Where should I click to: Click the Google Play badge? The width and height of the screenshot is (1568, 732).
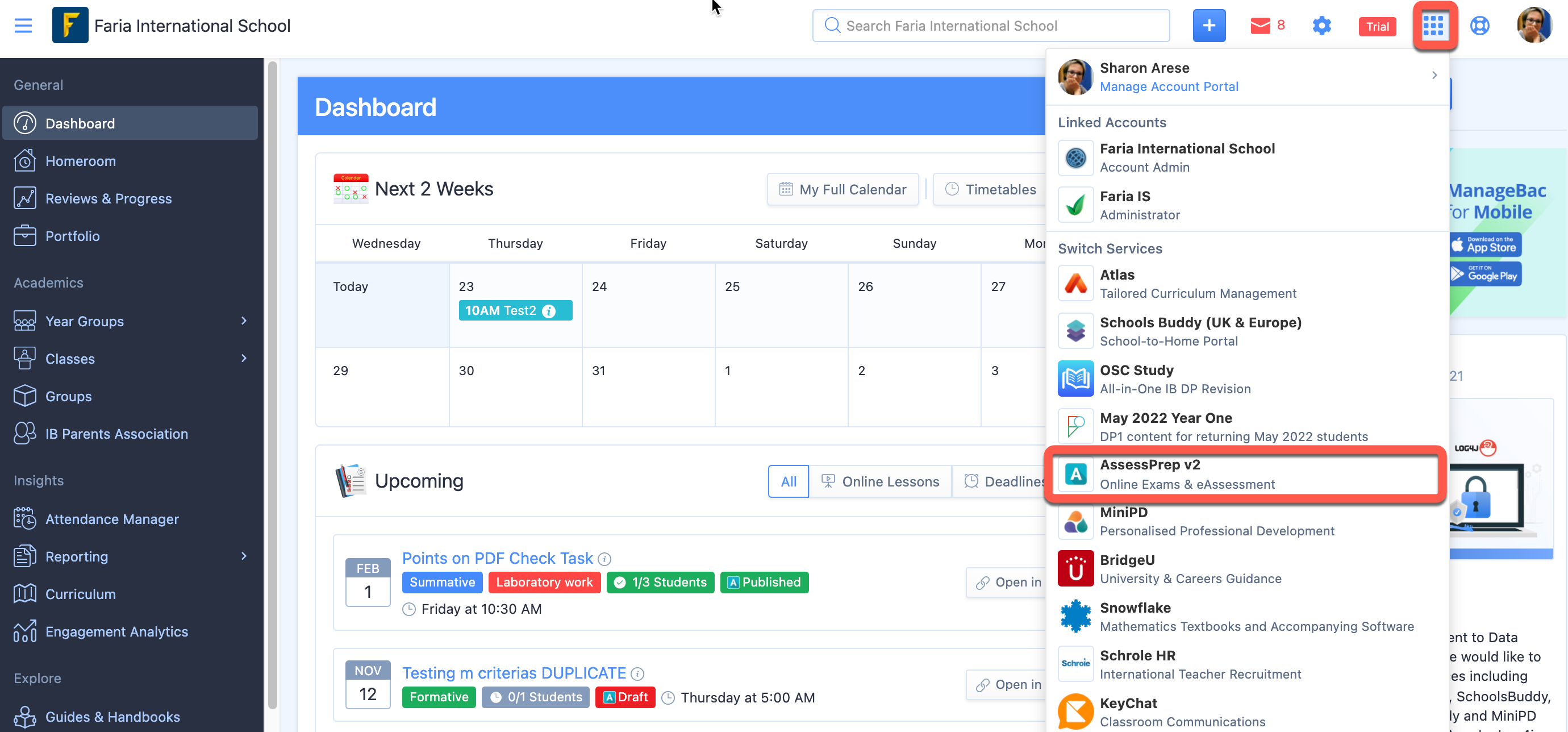1485,273
